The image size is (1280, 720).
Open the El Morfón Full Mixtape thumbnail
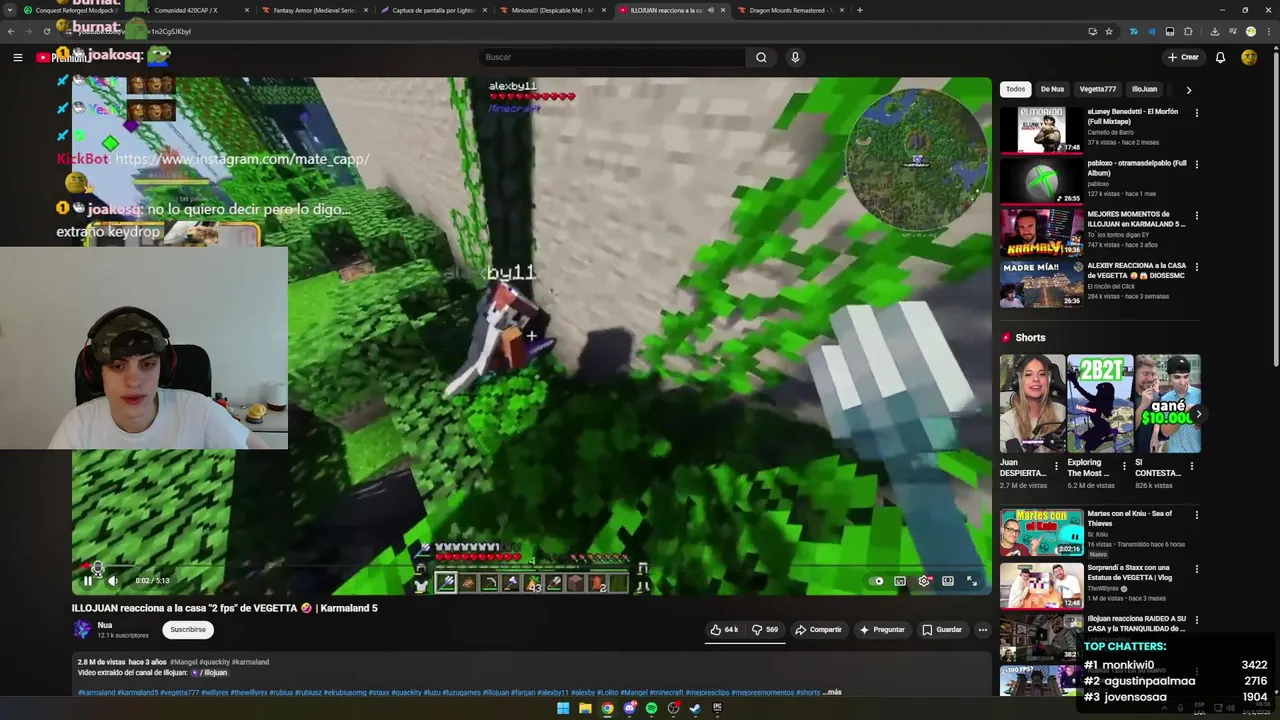(x=1041, y=129)
